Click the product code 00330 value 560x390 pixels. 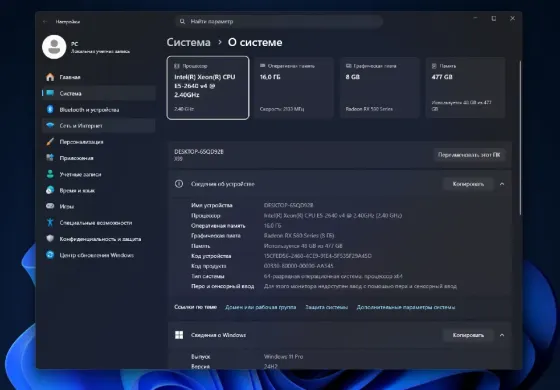coord(299,266)
